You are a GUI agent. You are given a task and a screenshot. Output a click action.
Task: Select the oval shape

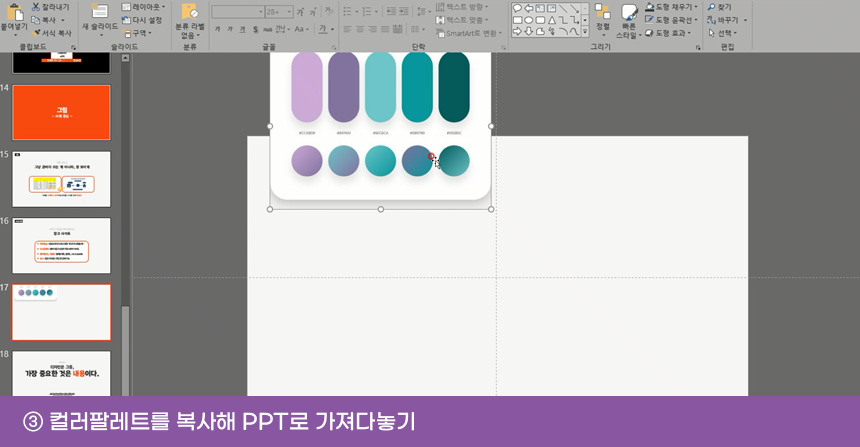(x=528, y=20)
